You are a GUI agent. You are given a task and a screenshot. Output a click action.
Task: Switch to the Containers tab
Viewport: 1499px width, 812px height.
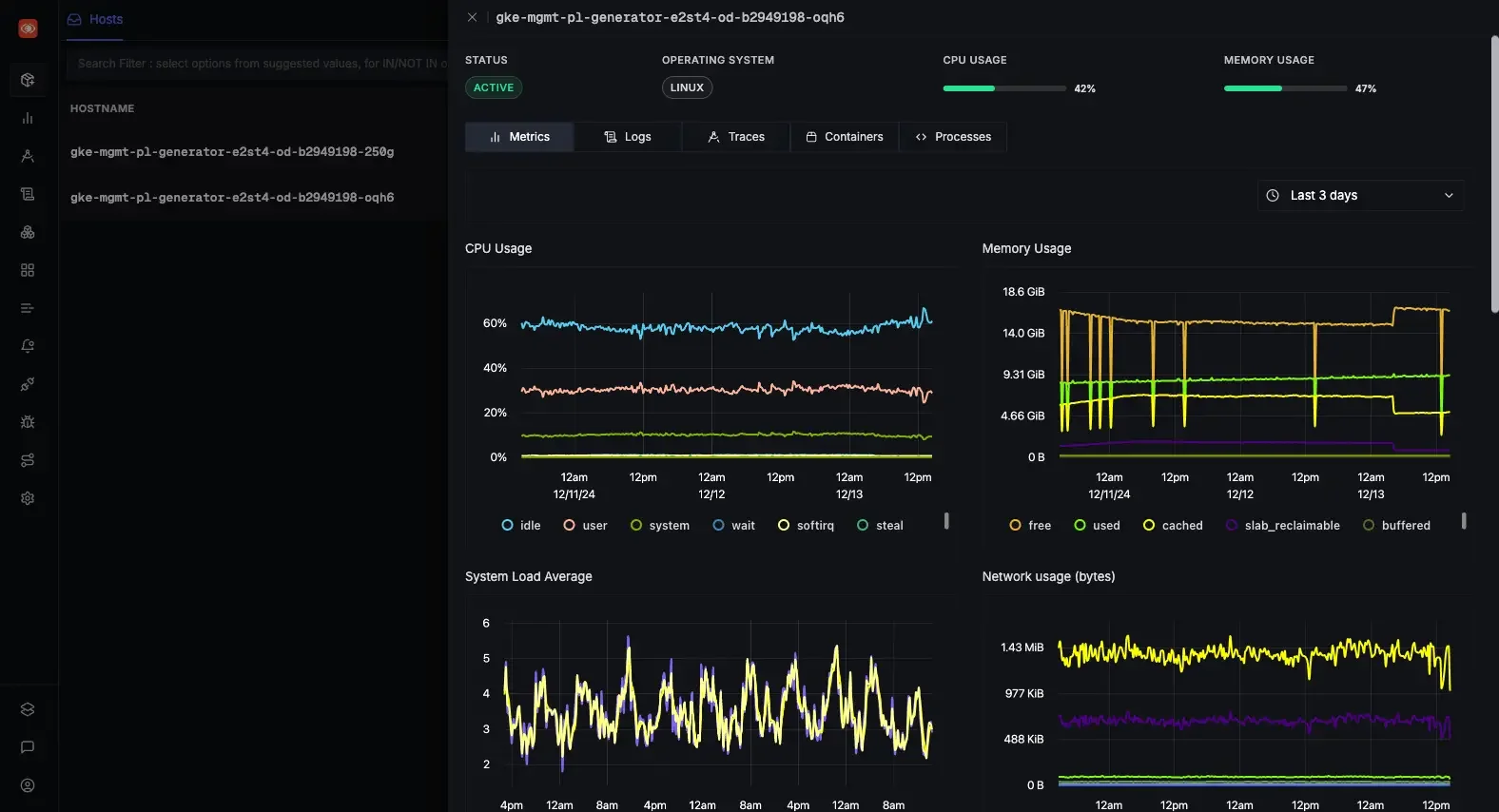pyautogui.click(x=844, y=137)
